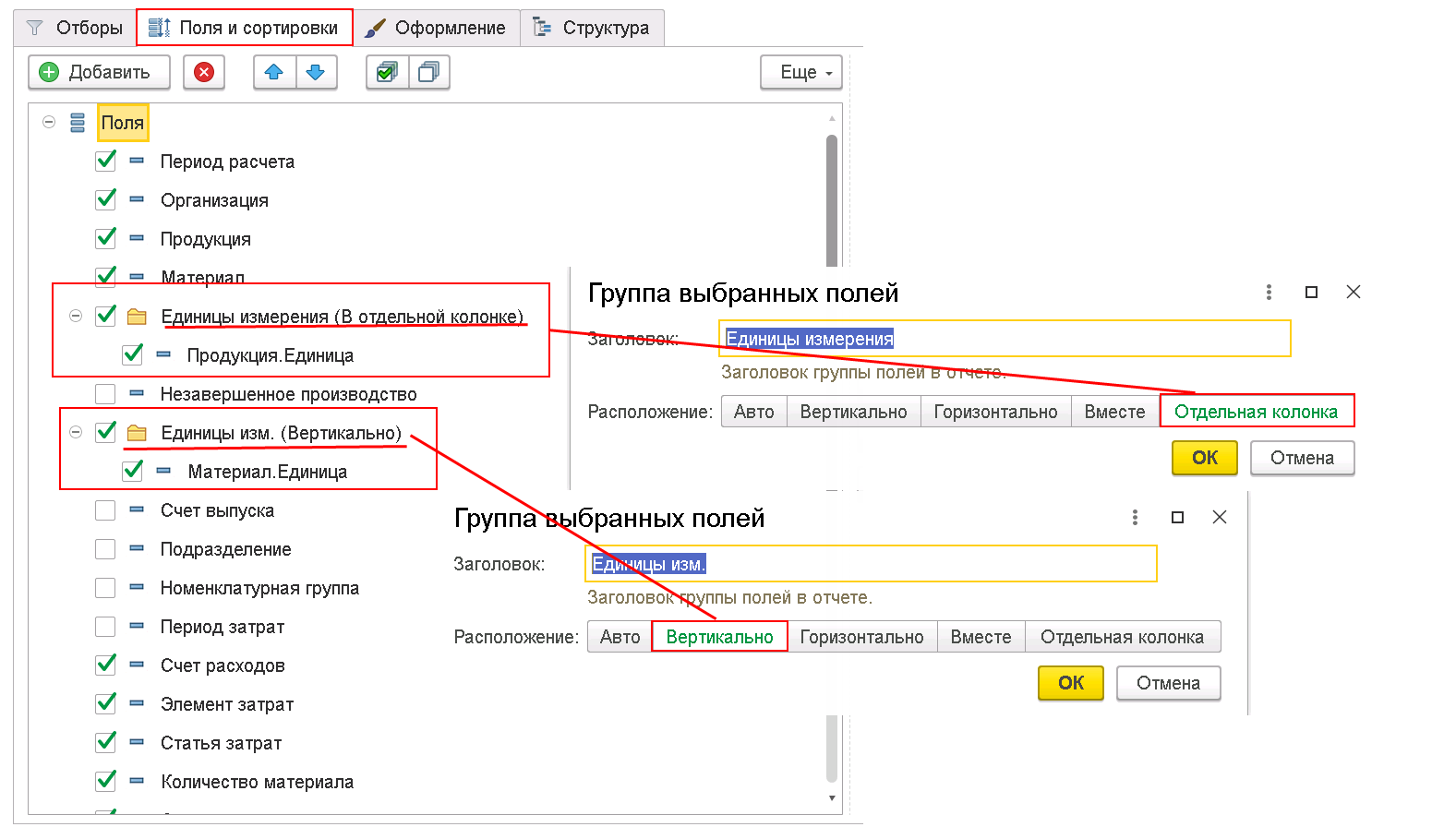Select Отдельная колонка in upper dialog
Viewport: 1456px width, 827px height.
point(1257,412)
